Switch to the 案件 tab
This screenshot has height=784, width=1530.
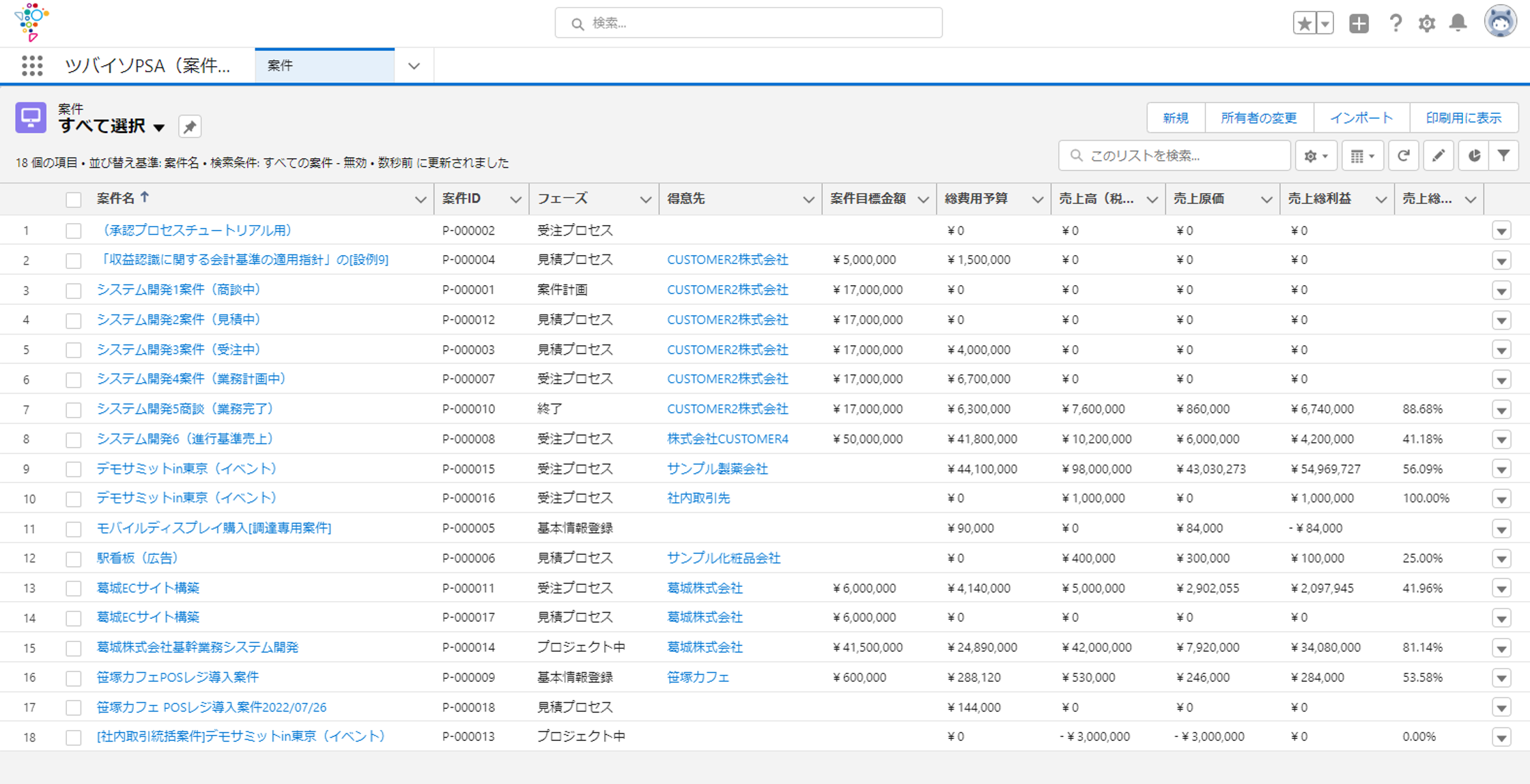(324, 66)
